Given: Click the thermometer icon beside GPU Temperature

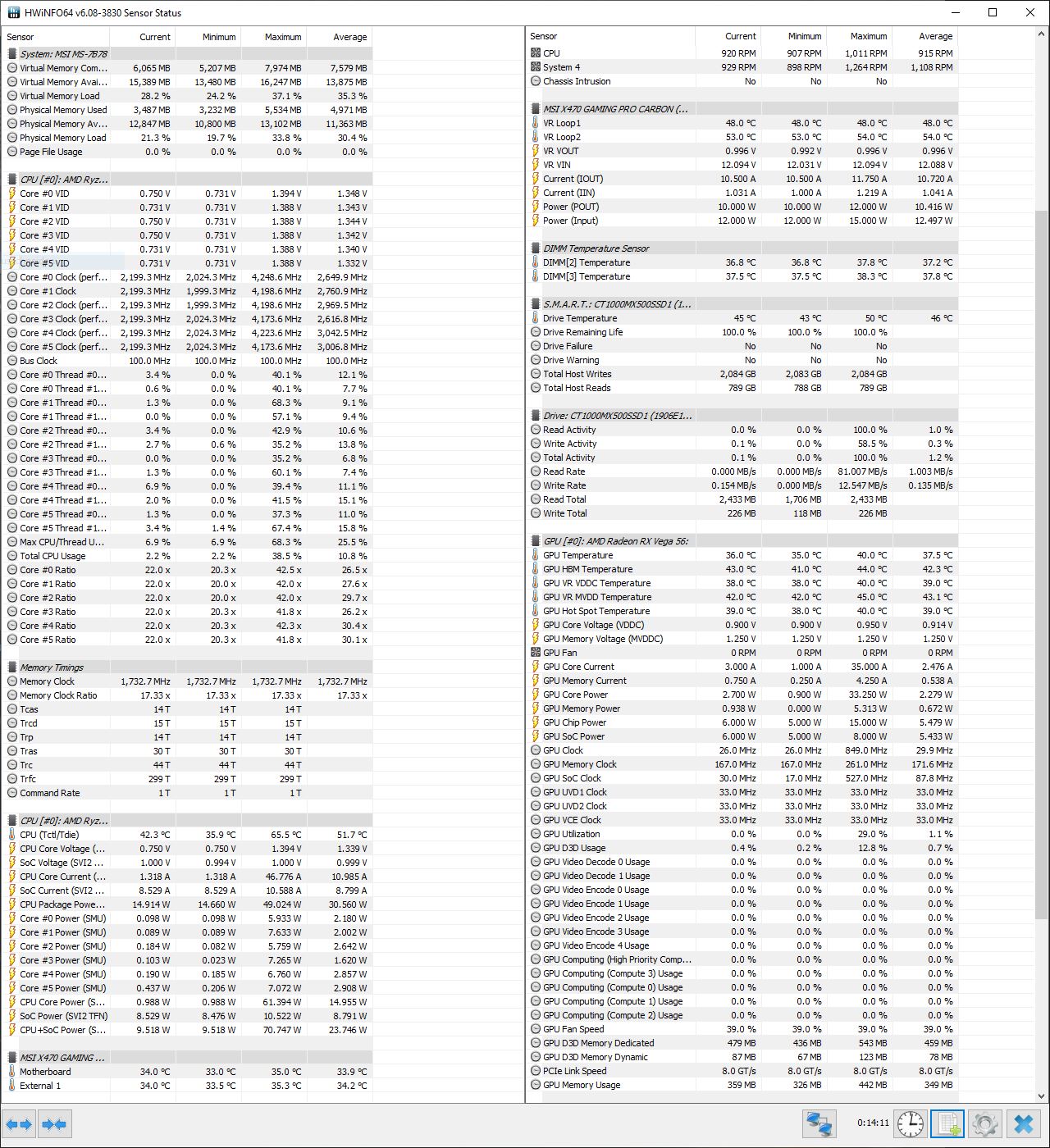Looking at the screenshot, I should (x=536, y=555).
